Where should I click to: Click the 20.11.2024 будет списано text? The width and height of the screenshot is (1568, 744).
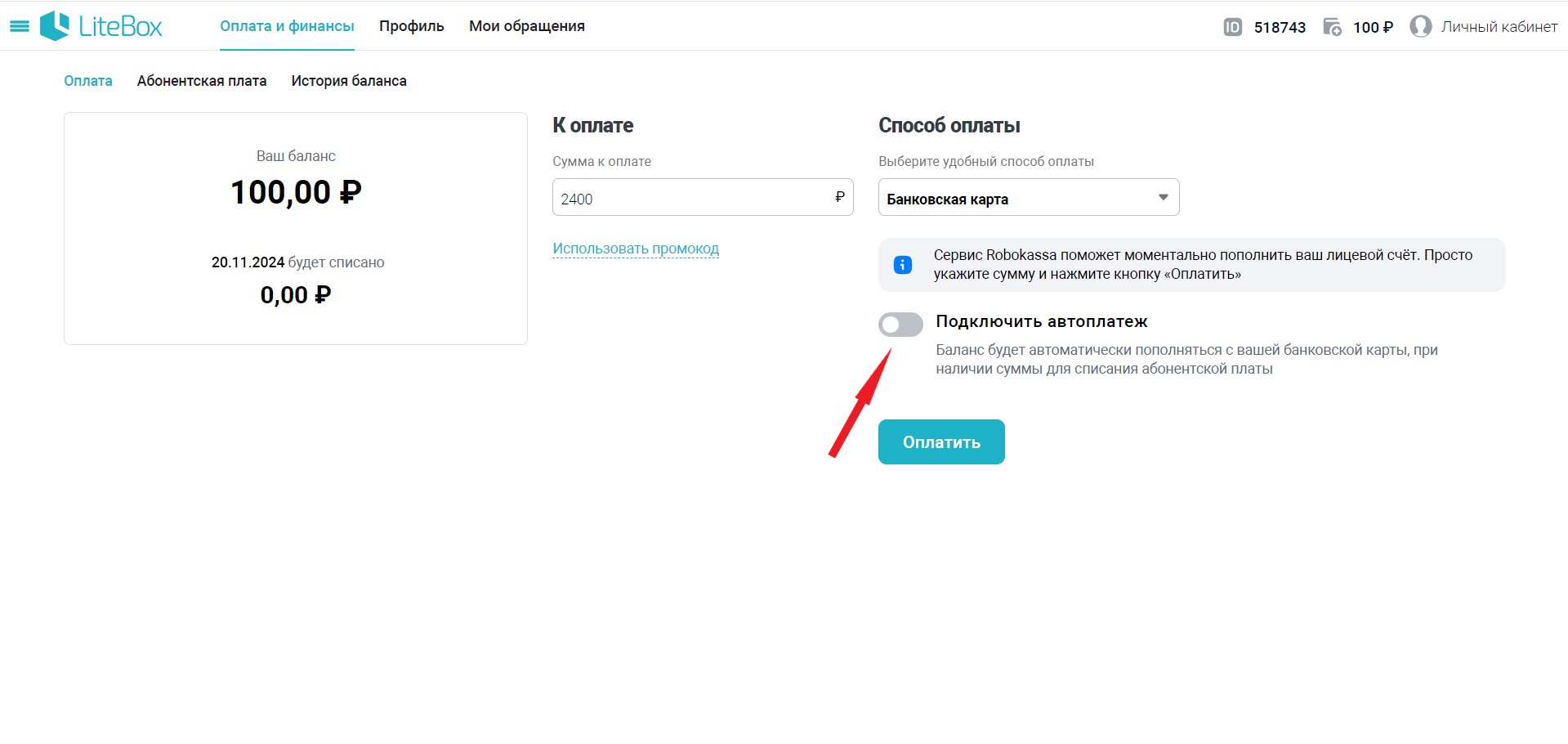pos(297,262)
